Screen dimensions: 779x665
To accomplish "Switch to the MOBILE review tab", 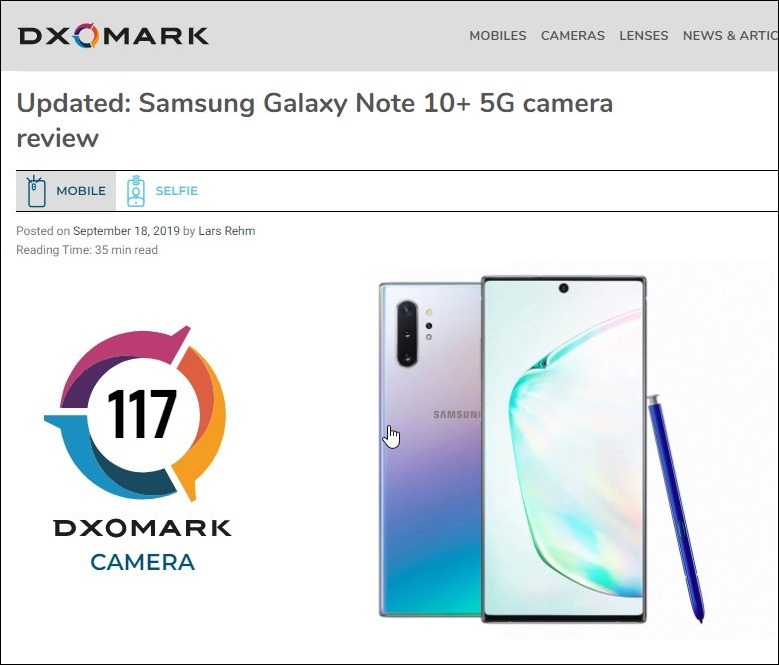I will 66,191.
